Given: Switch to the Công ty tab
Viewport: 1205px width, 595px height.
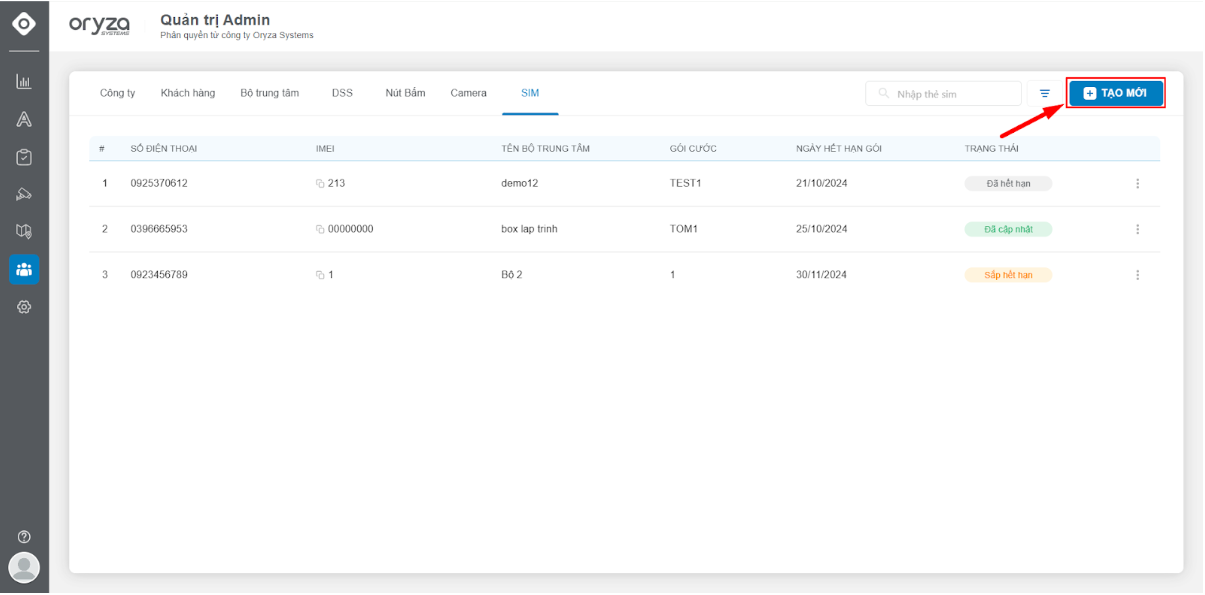Looking at the screenshot, I should (x=117, y=93).
